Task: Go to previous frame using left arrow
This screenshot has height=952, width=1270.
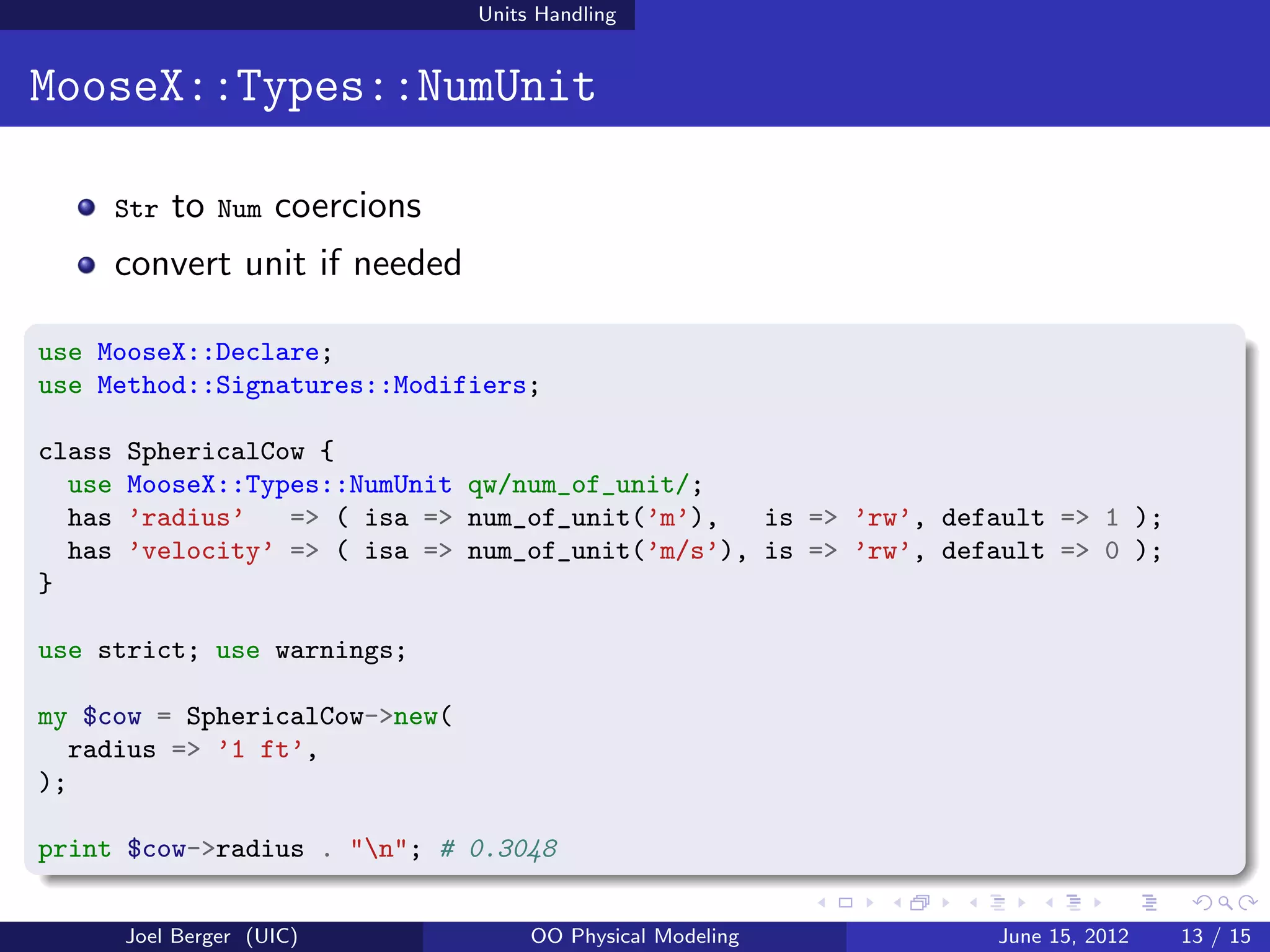Action: [897, 903]
